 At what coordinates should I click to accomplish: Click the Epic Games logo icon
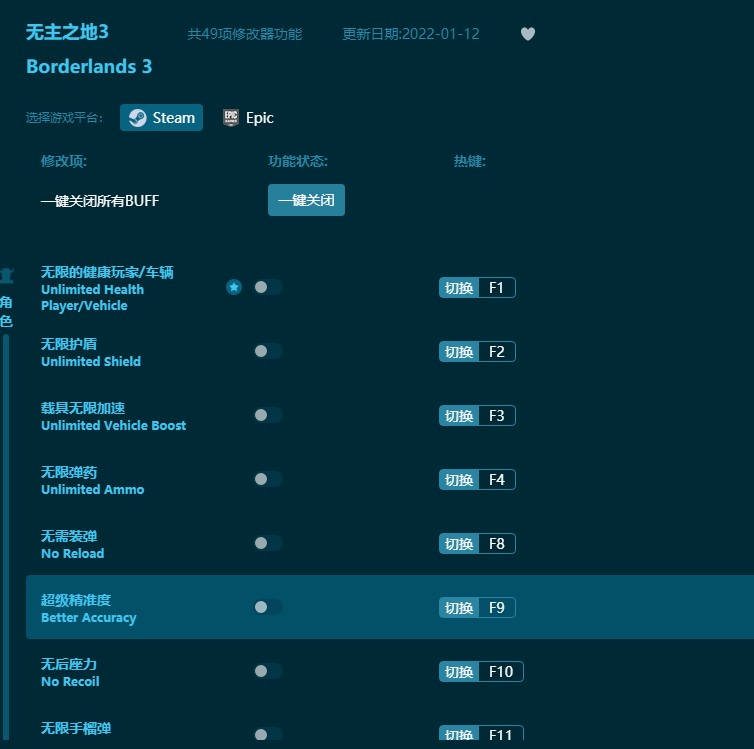(x=231, y=118)
